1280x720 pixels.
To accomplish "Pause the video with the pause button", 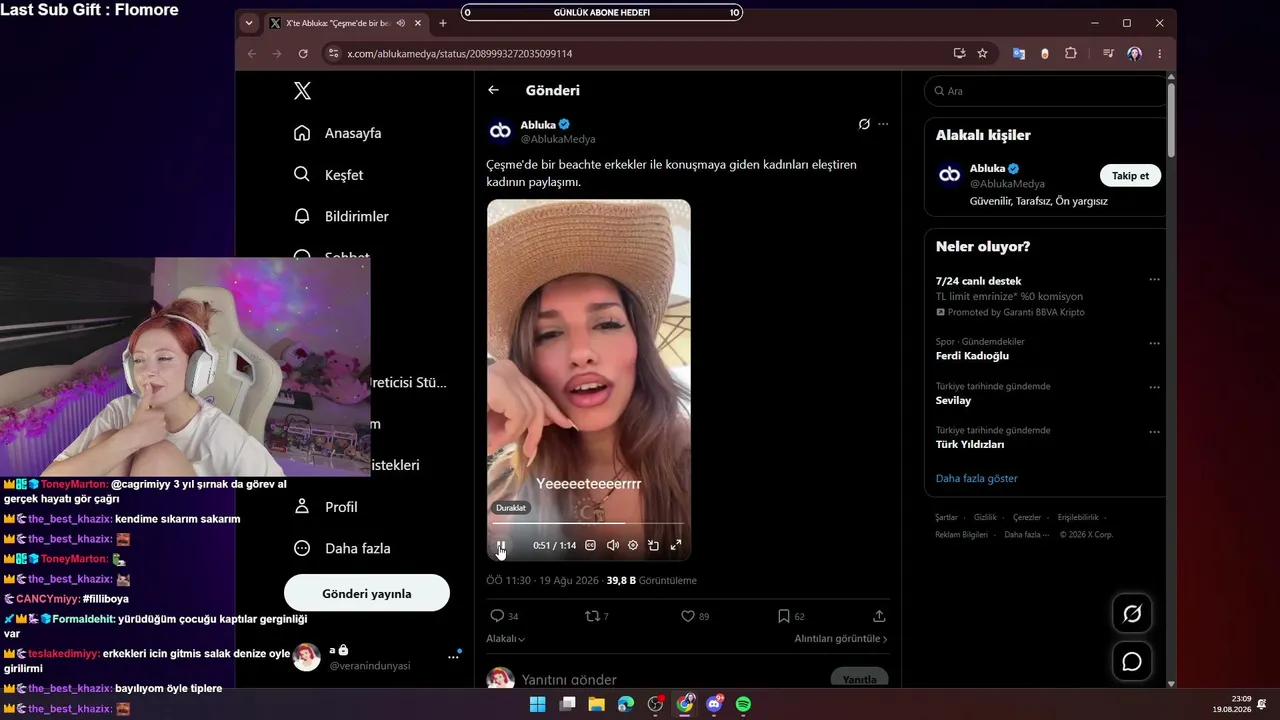I will click(x=501, y=546).
